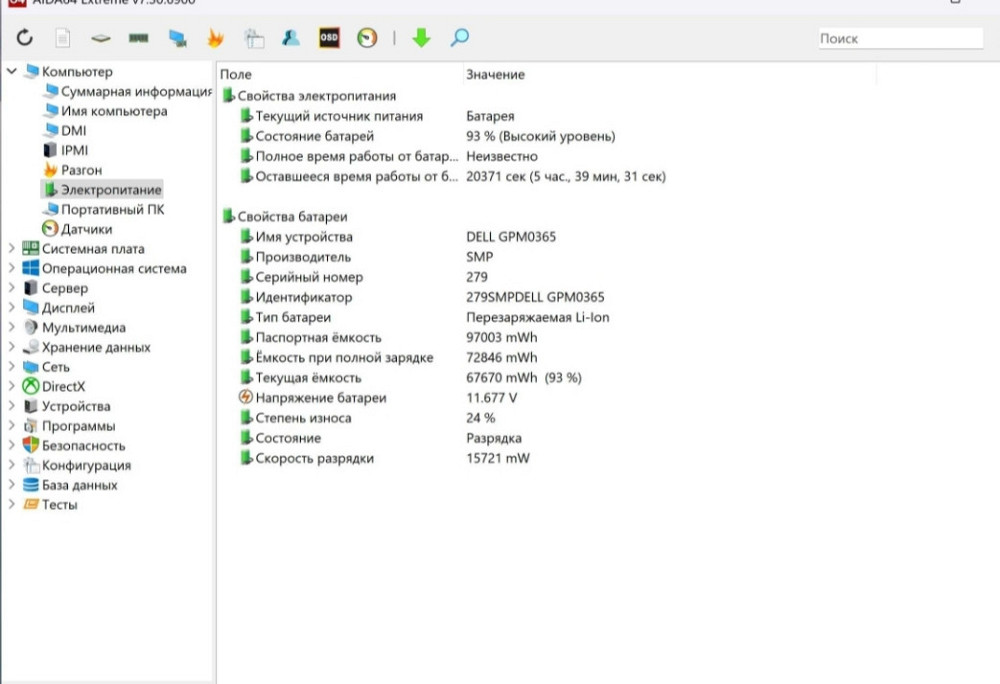Expand the Сеть tree node
The width and height of the screenshot is (1000, 684).
tap(12, 366)
